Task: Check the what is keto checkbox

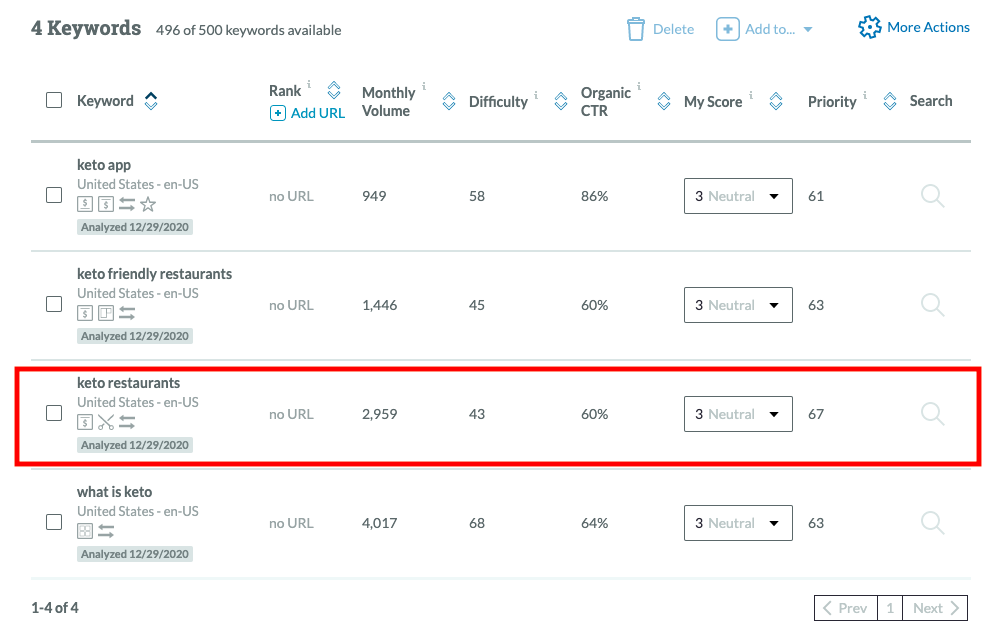Action: coord(54,522)
